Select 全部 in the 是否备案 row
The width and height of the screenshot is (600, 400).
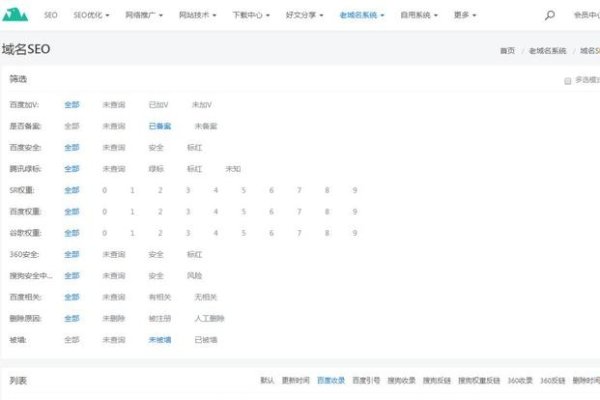tap(72, 126)
